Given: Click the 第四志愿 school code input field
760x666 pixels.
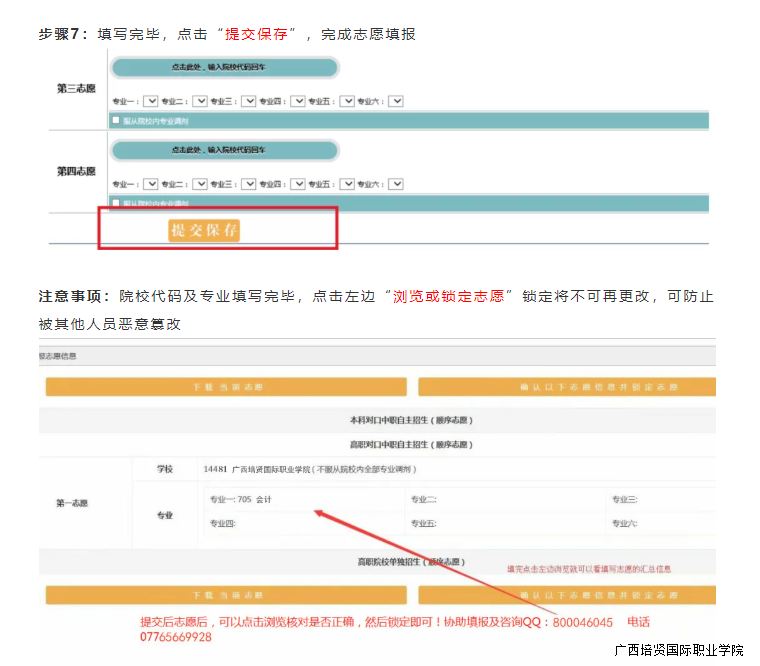Looking at the screenshot, I should pos(224,150).
